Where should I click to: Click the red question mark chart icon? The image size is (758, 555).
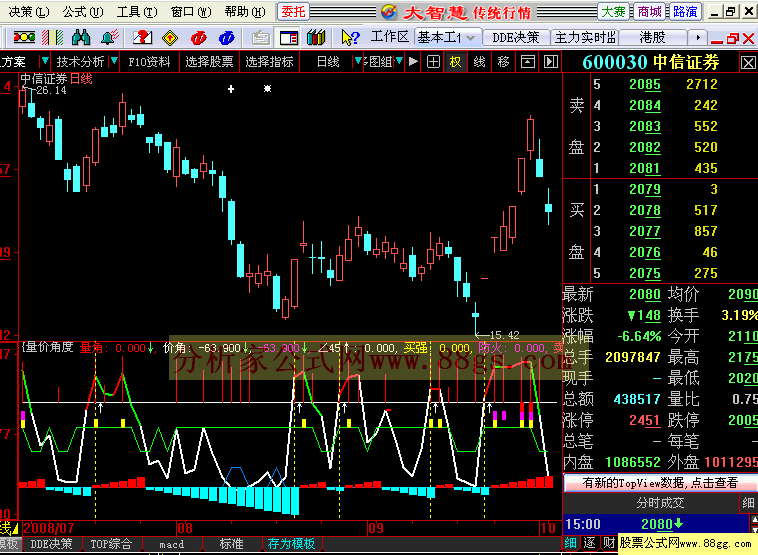point(142,37)
